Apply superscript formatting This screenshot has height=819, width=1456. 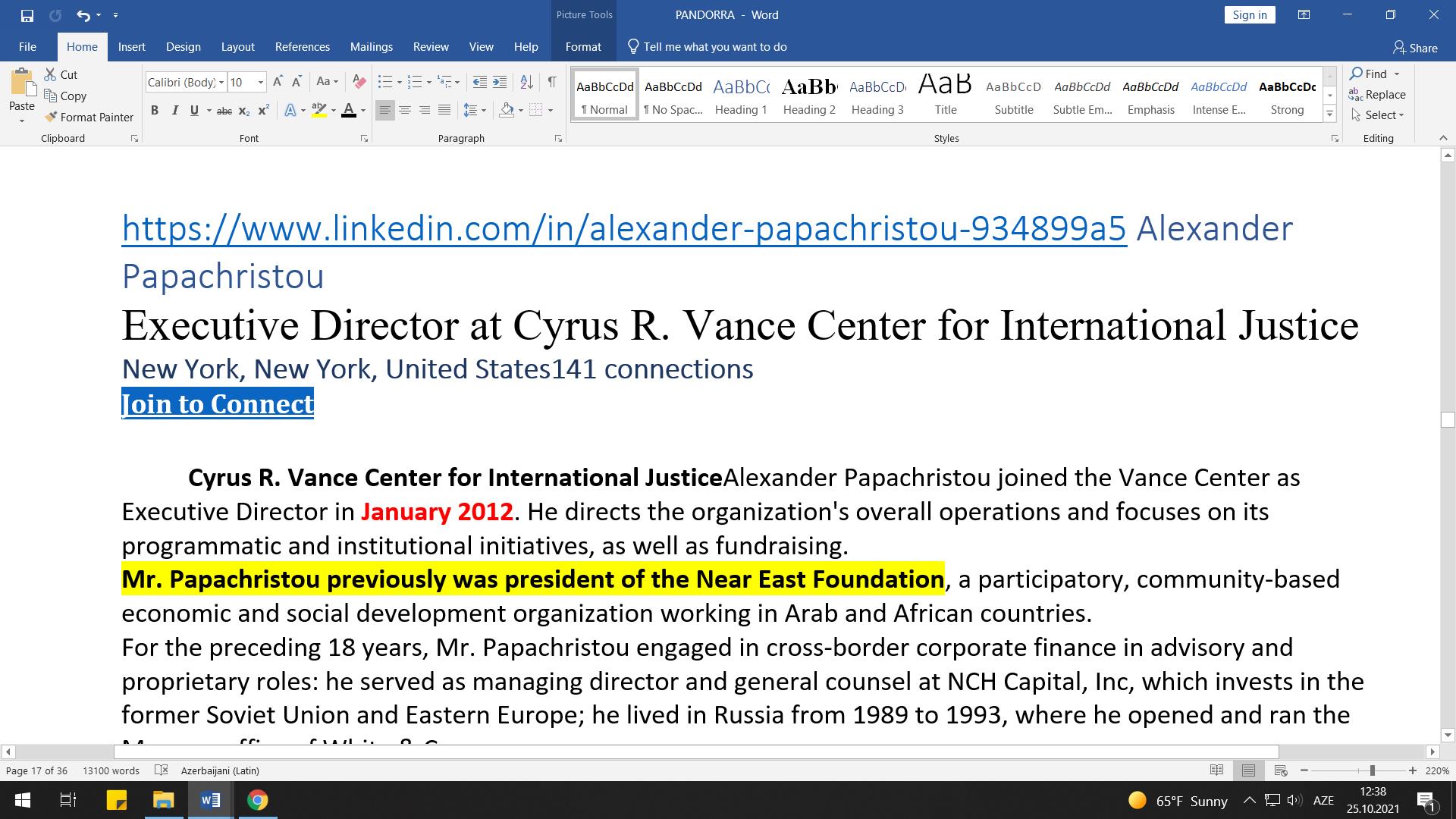click(x=263, y=111)
